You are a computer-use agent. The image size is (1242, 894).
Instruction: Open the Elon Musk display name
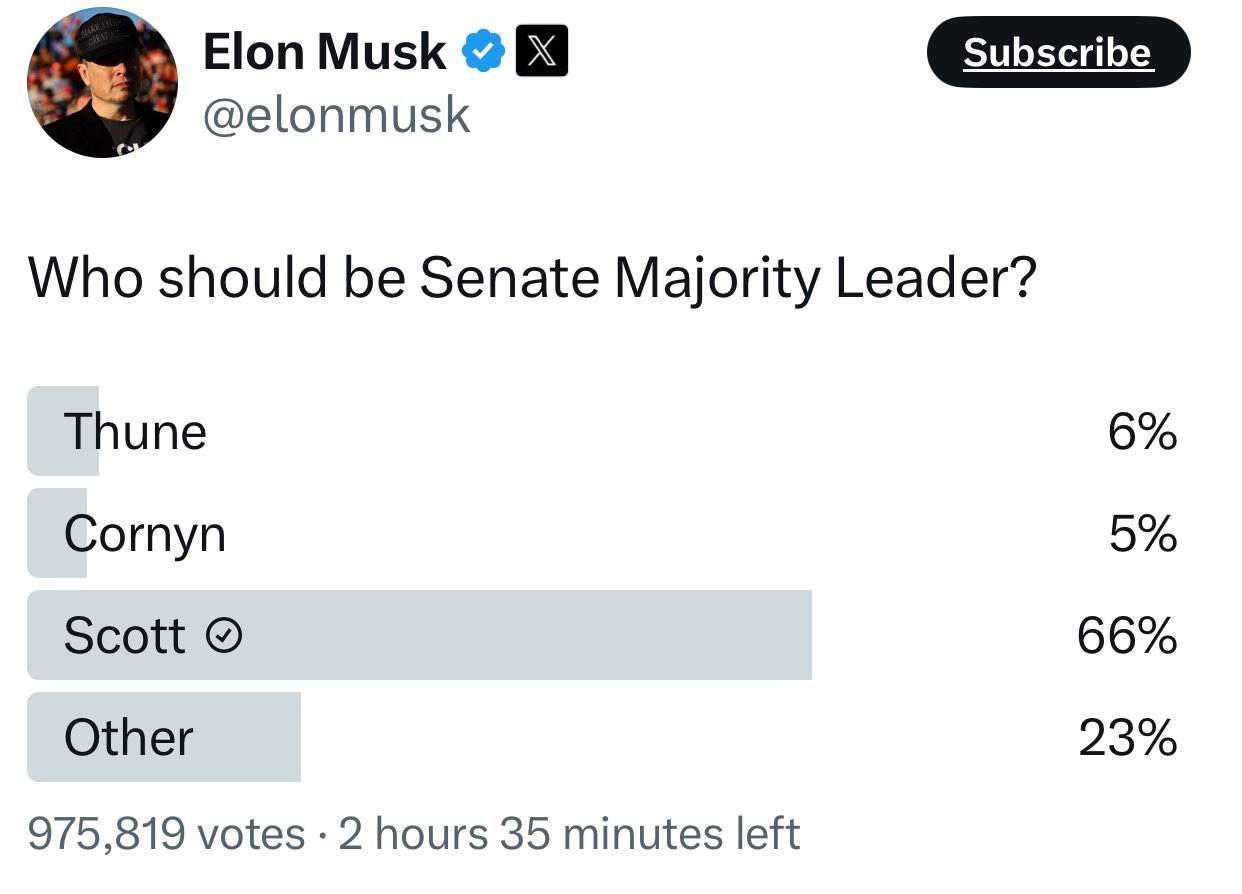[324, 51]
